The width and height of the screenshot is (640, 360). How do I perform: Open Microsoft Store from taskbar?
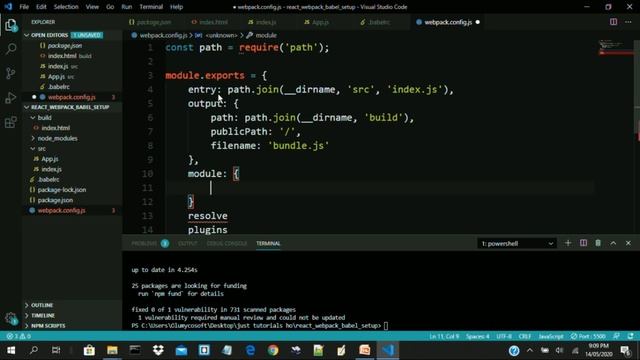pyautogui.click(x=89, y=350)
